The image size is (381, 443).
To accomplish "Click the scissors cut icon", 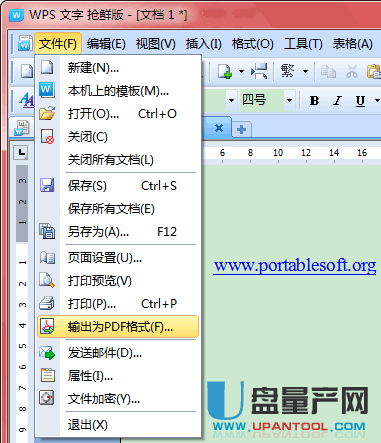I will pos(352,71).
